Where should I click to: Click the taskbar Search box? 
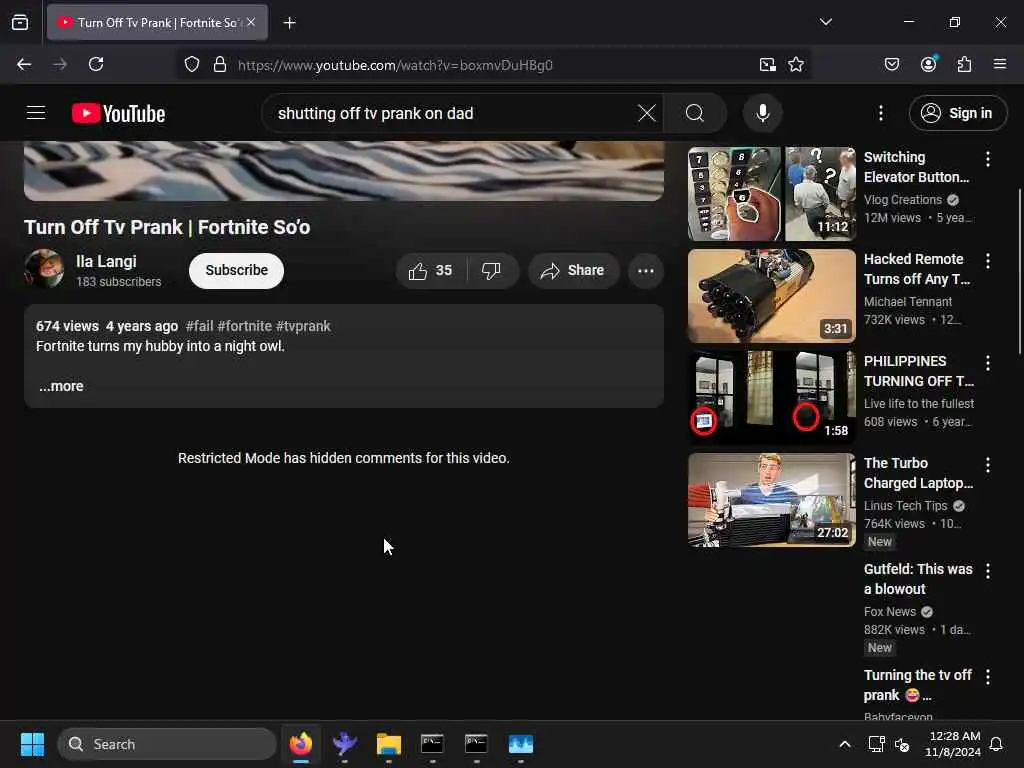(x=167, y=744)
